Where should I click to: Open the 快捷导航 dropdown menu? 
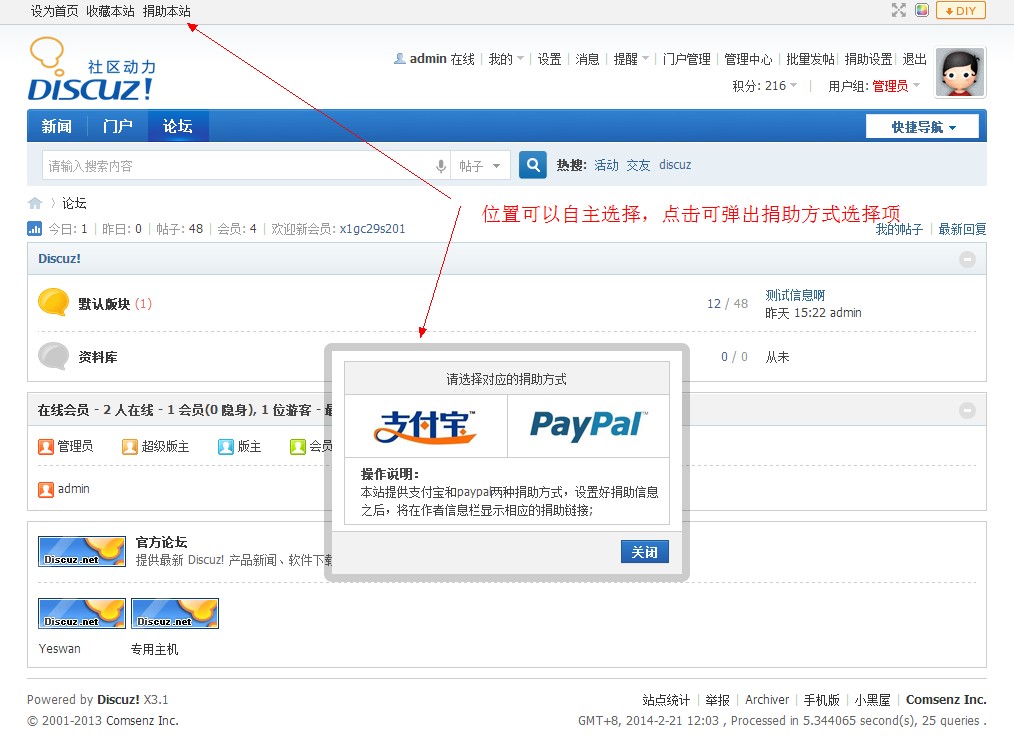pyautogui.click(x=921, y=126)
